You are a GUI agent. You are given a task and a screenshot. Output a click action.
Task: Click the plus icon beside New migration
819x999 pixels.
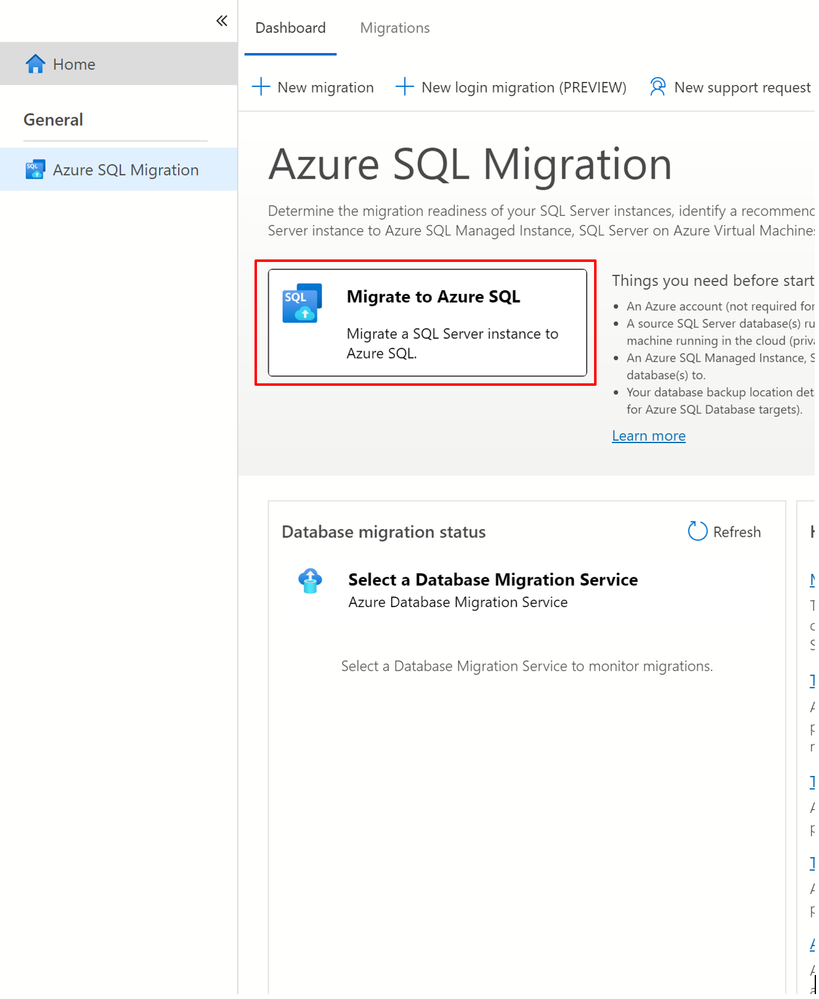click(261, 87)
